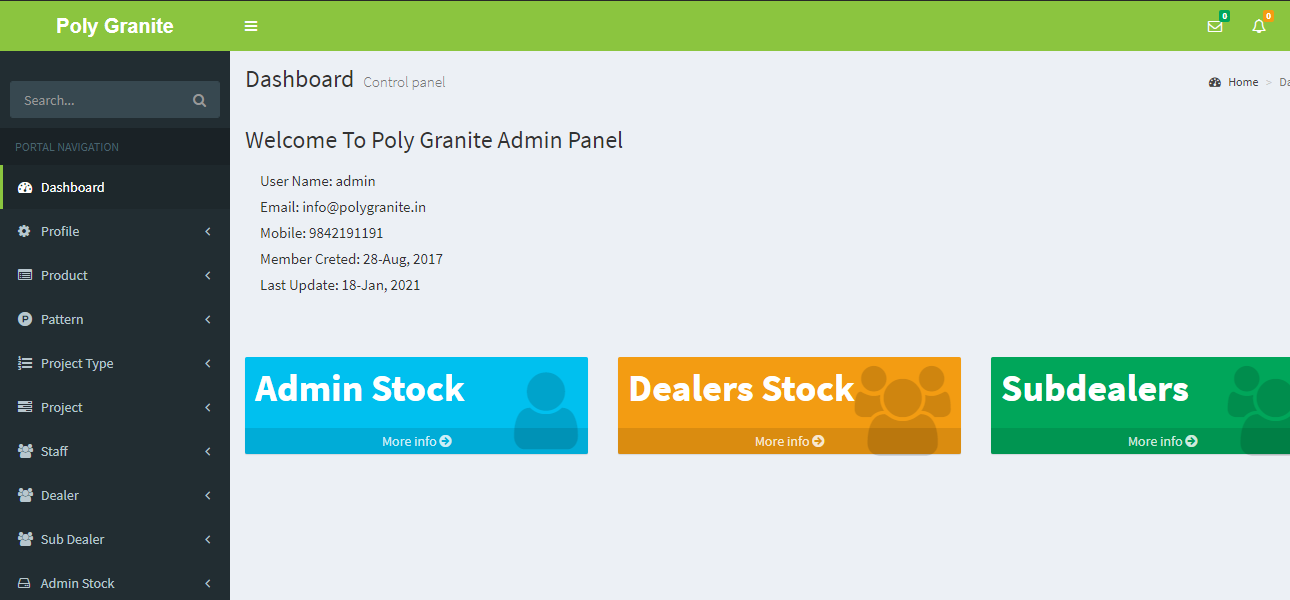The width and height of the screenshot is (1290, 600).
Task: Click the Project Type list icon
Action: (x=25, y=364)
